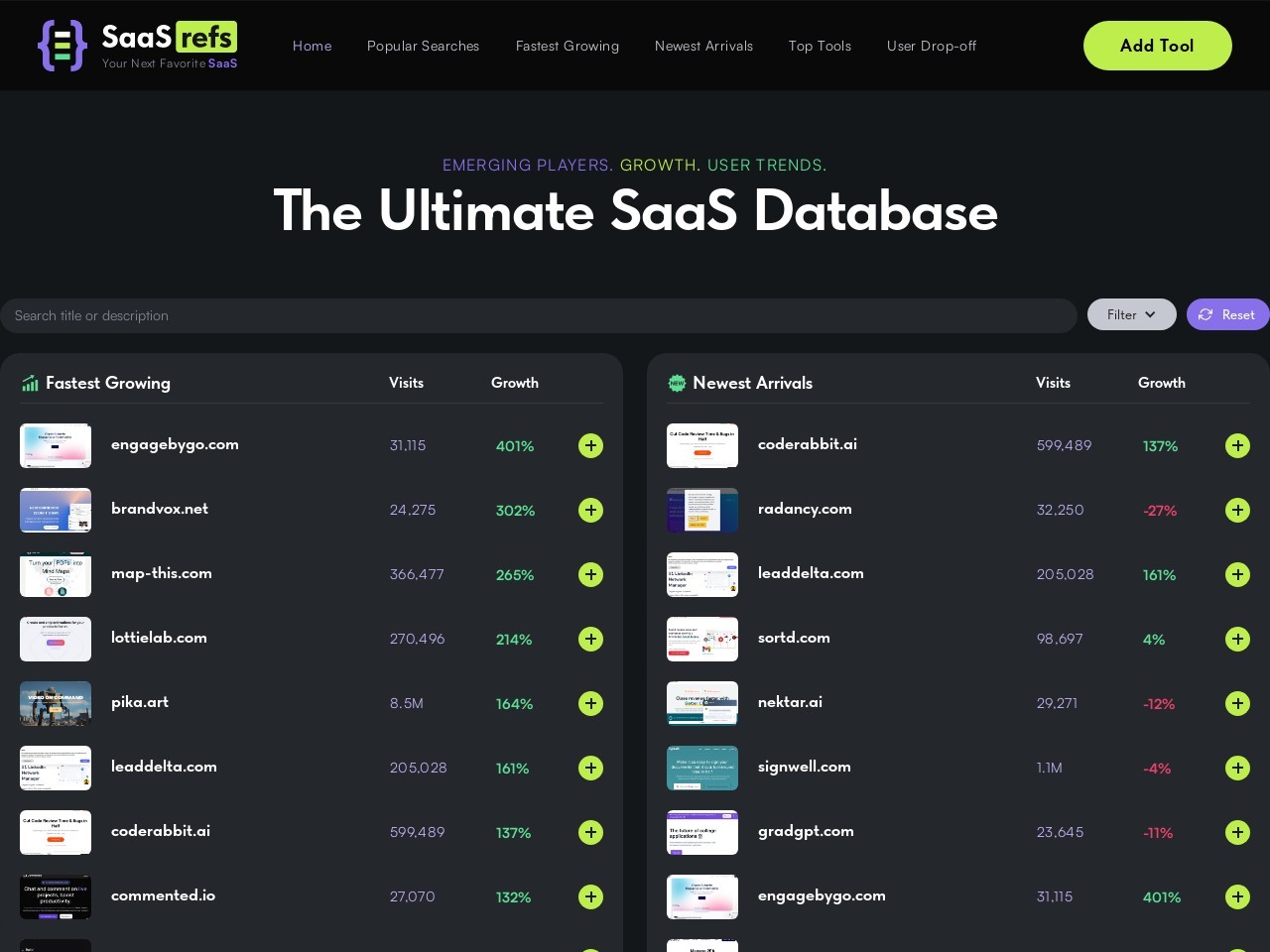Click plus icon for lottielab.com
The height and width of the screenshot is (952, 1270).
[590, 640]
